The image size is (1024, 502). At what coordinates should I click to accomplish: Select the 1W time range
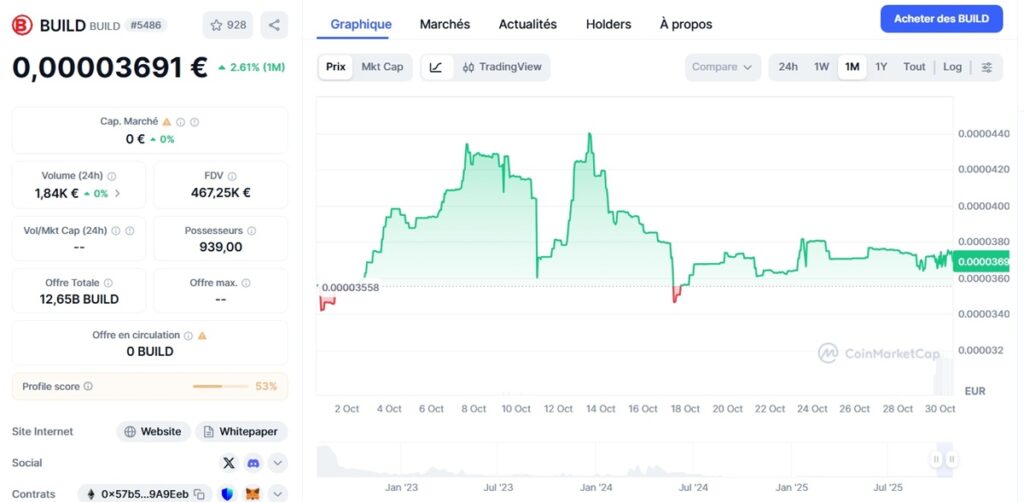[821, 67]
